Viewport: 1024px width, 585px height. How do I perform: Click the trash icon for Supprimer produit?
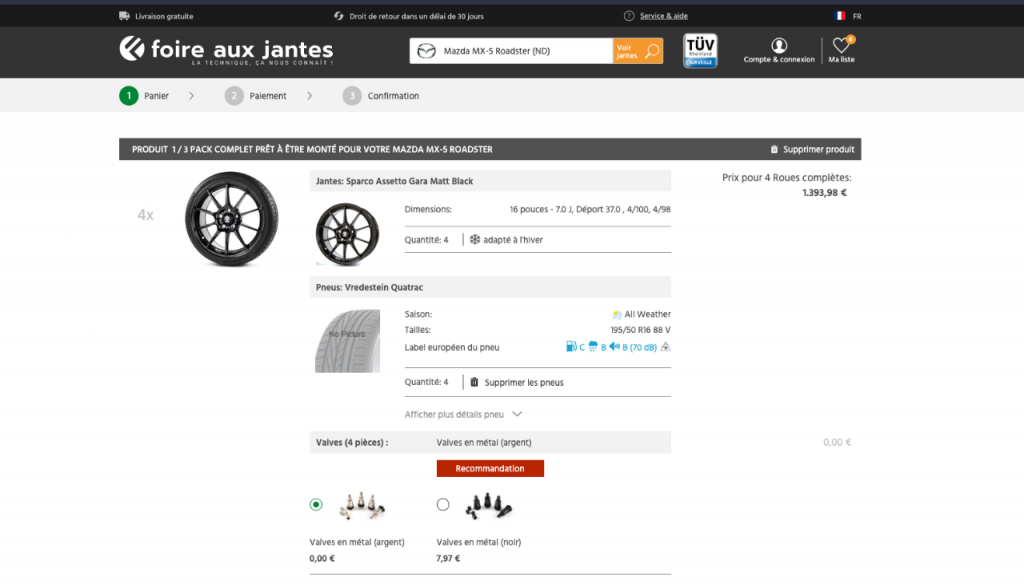(774, 150)
